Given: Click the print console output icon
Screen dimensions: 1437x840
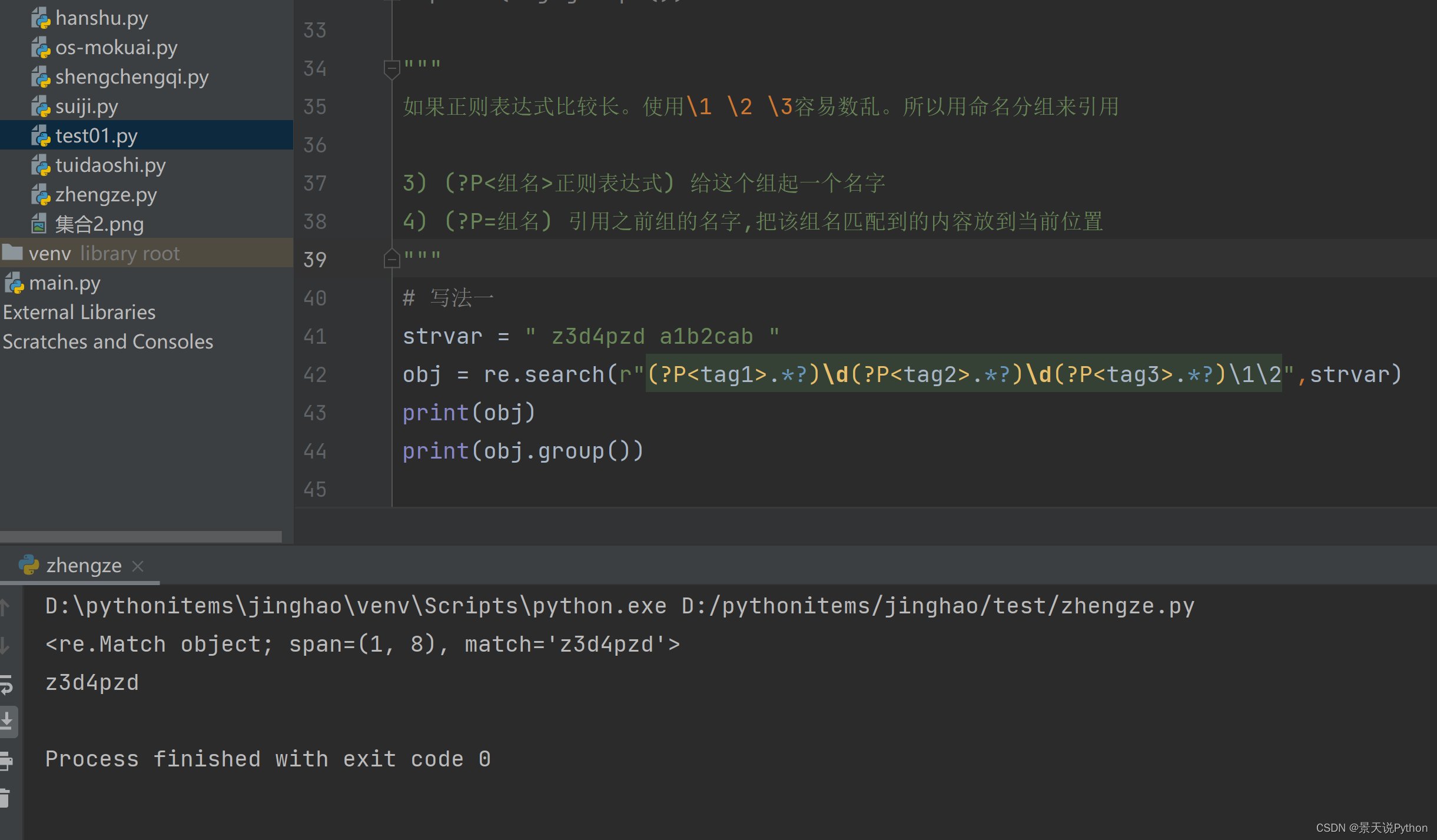Looking at the screenshot, I should (x=6, y=761).
